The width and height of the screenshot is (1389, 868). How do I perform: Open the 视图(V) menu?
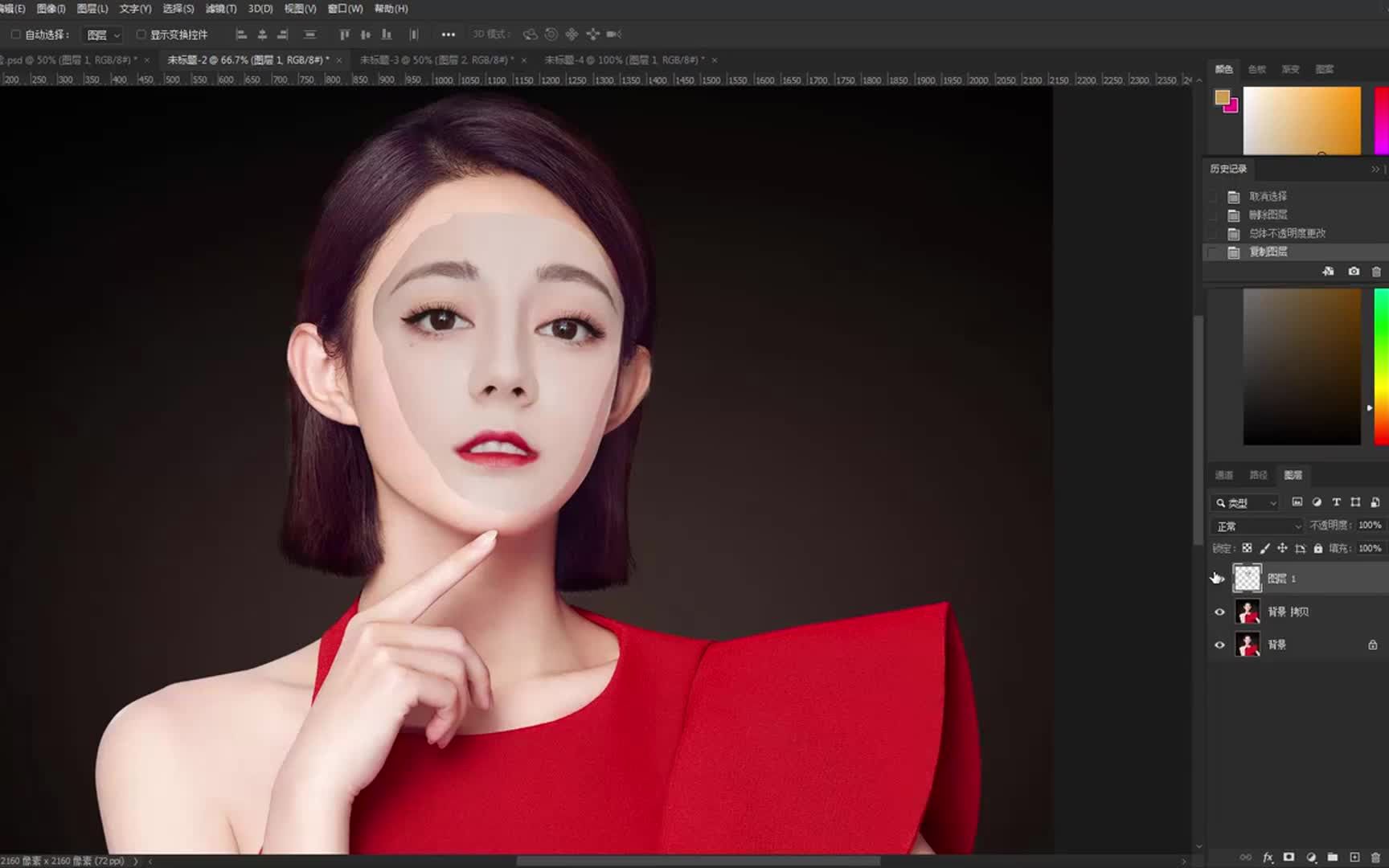(x=300, y=9)
